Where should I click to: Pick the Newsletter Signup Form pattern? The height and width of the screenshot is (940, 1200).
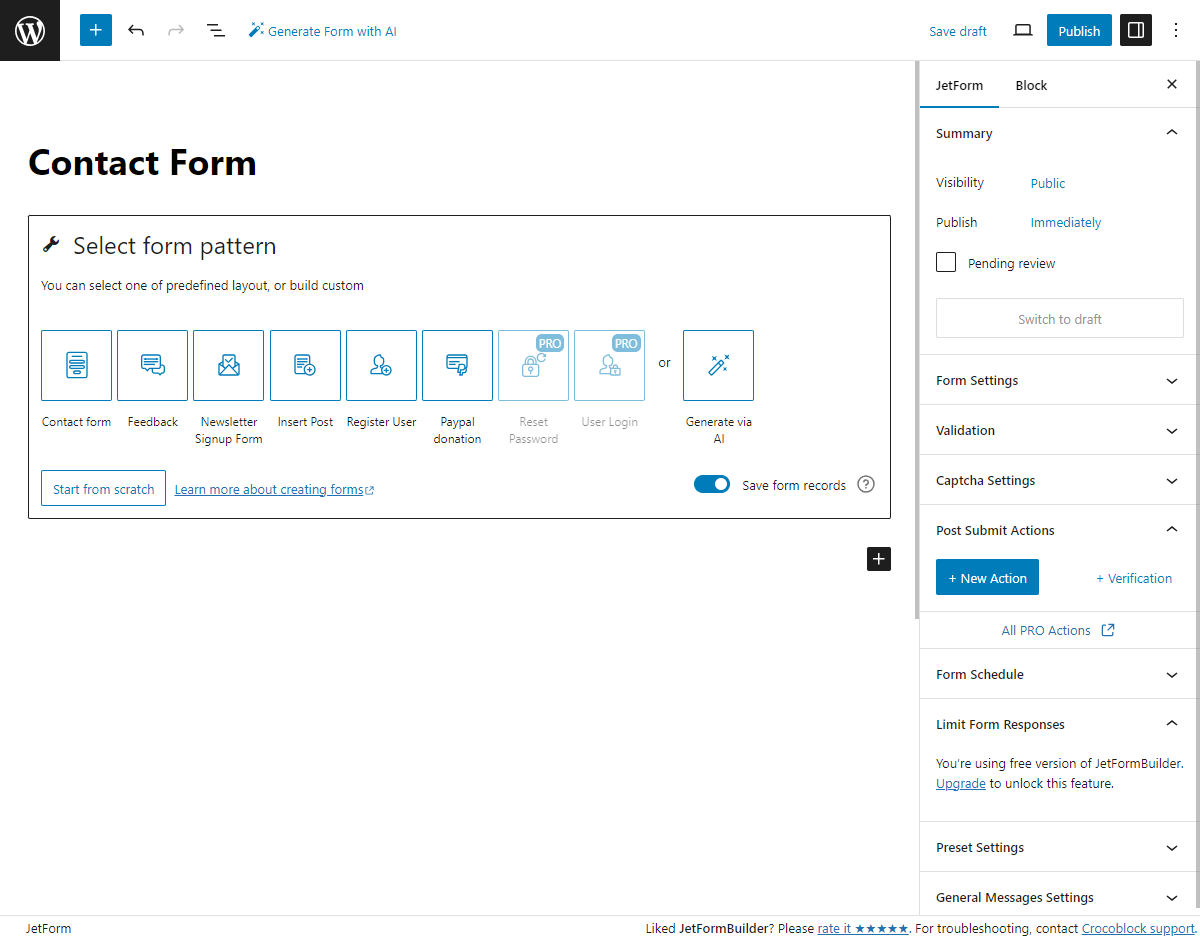[228, 365]
